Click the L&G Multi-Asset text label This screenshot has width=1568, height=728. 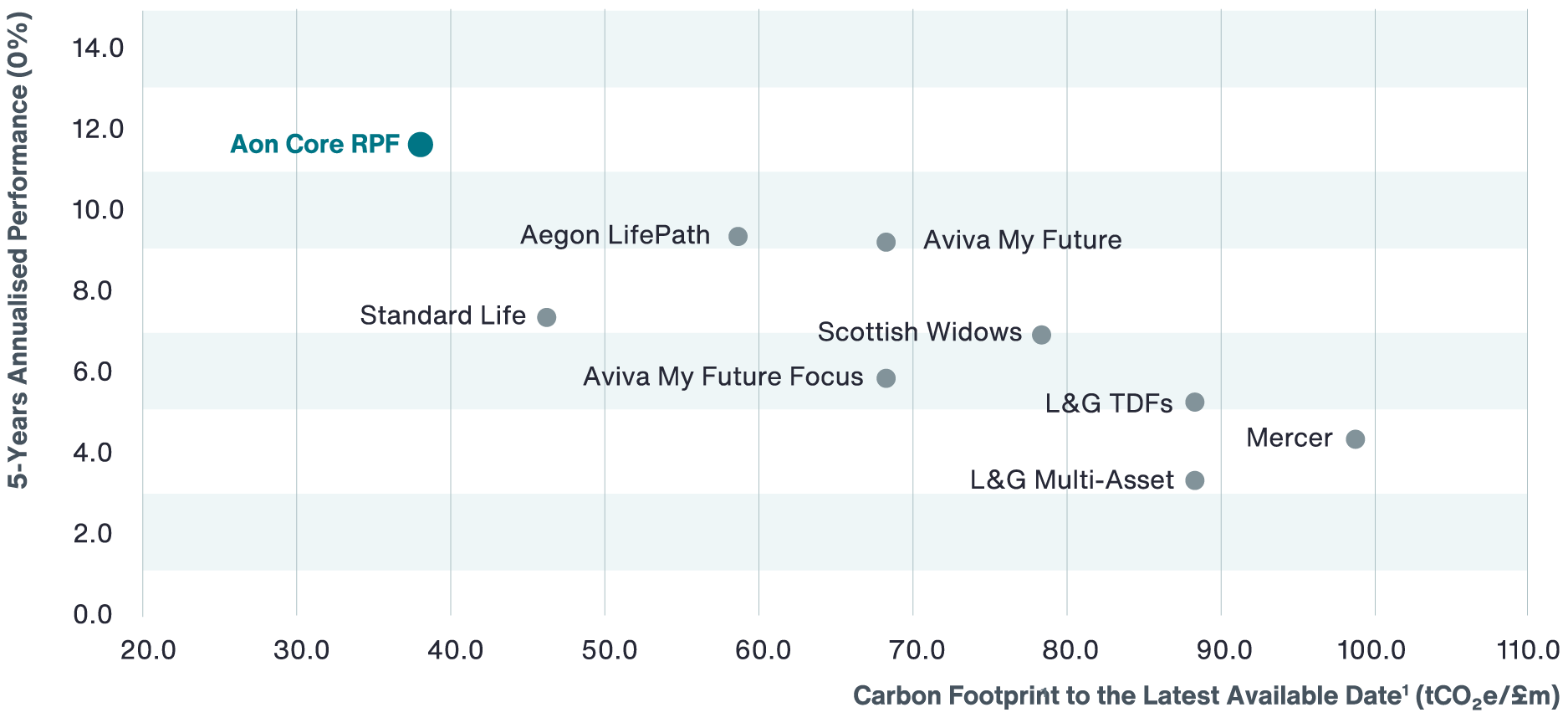tap(1071, 480)
